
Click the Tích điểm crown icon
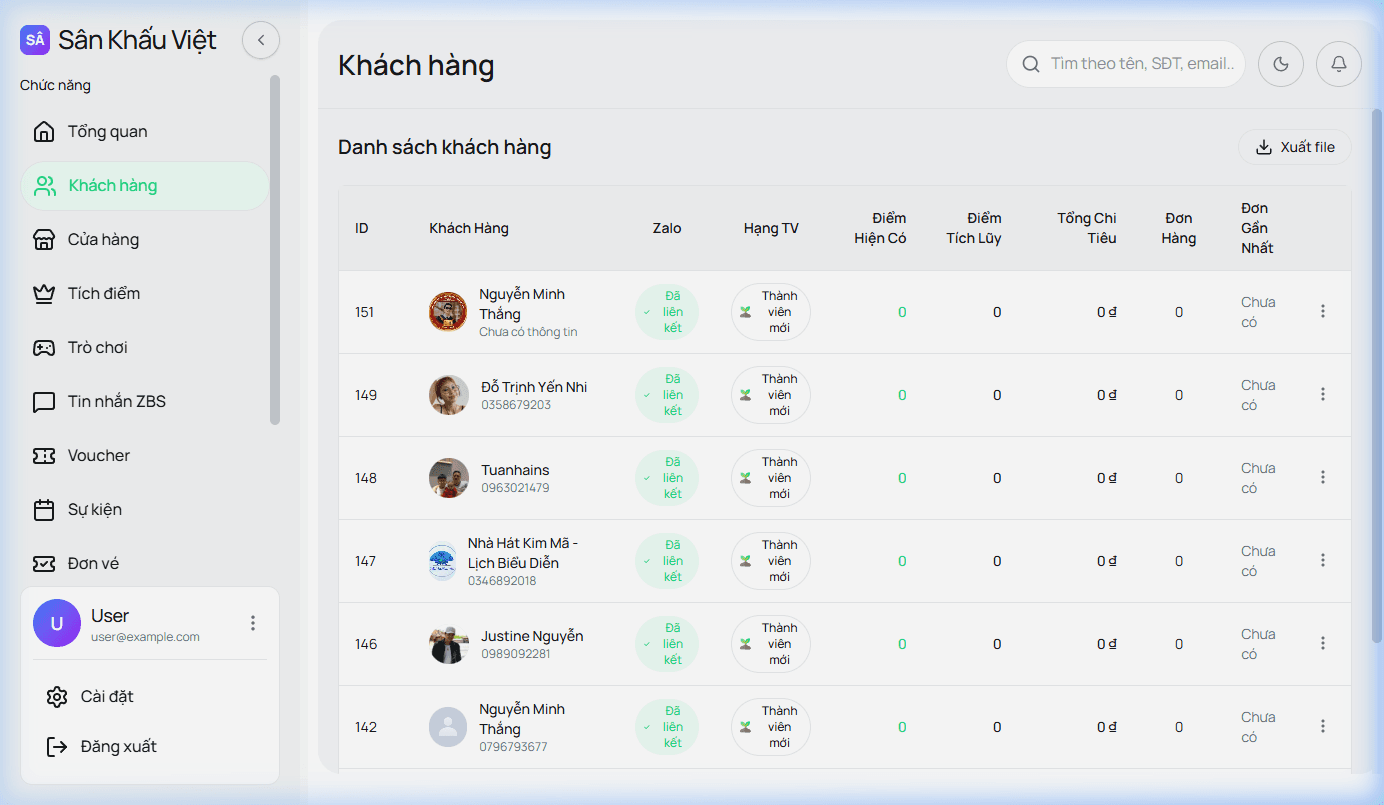(x=44, y=294)
